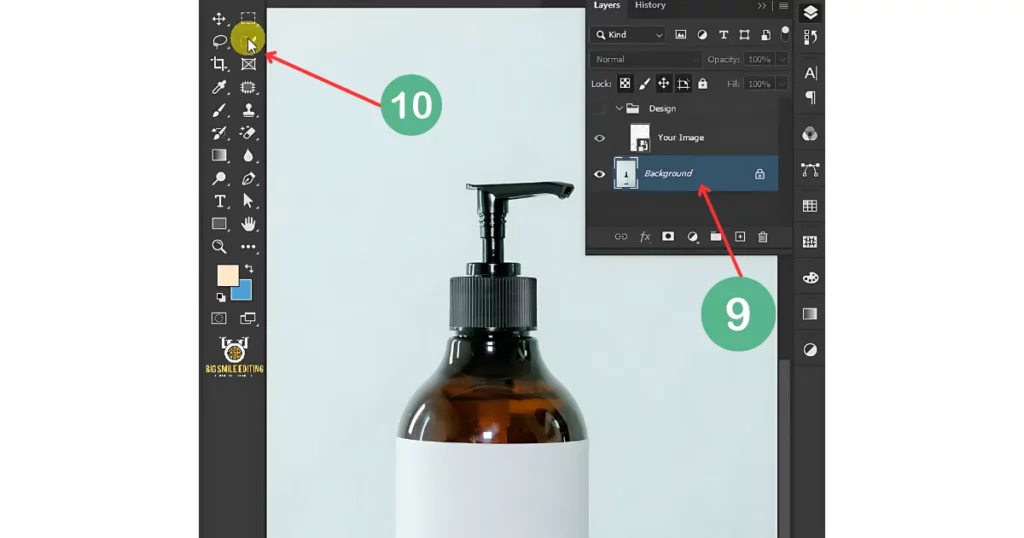Reset to default black and white colors
1024x538 pixels.
click(221, 297)
